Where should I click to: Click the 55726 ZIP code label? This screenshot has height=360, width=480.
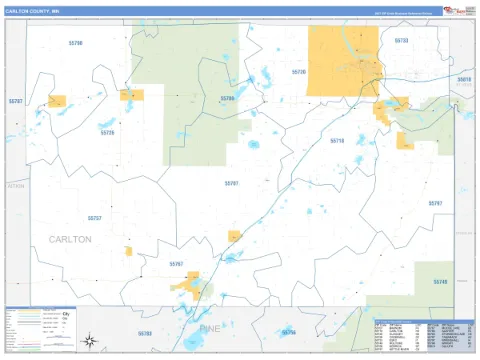(x=107, y=133)
